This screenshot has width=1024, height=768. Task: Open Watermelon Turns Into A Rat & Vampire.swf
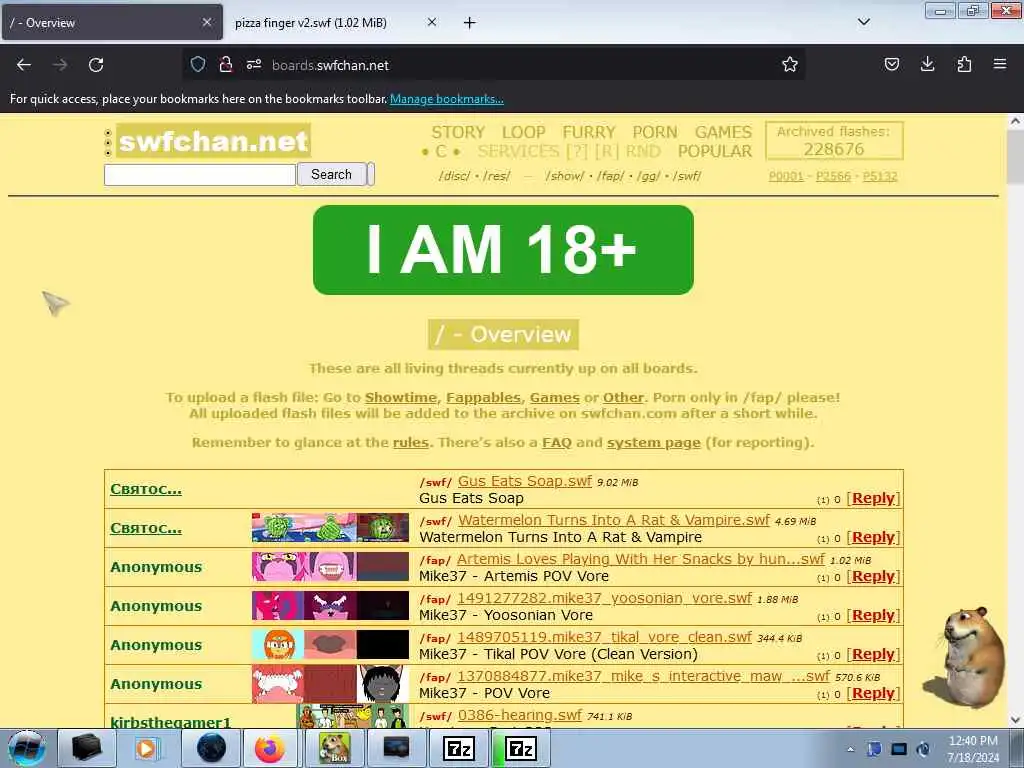pyautogui.click(x=614, y=520)
